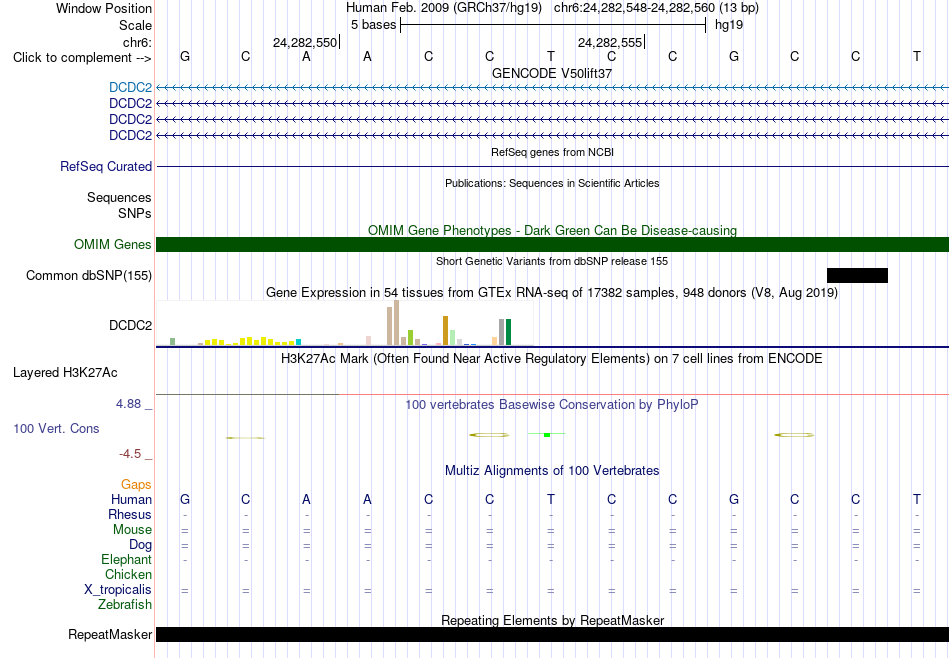Click the hg19 label beside scale bar
Image resolution: width=950 pixels, height=658 pixels.
coord(729,25)
